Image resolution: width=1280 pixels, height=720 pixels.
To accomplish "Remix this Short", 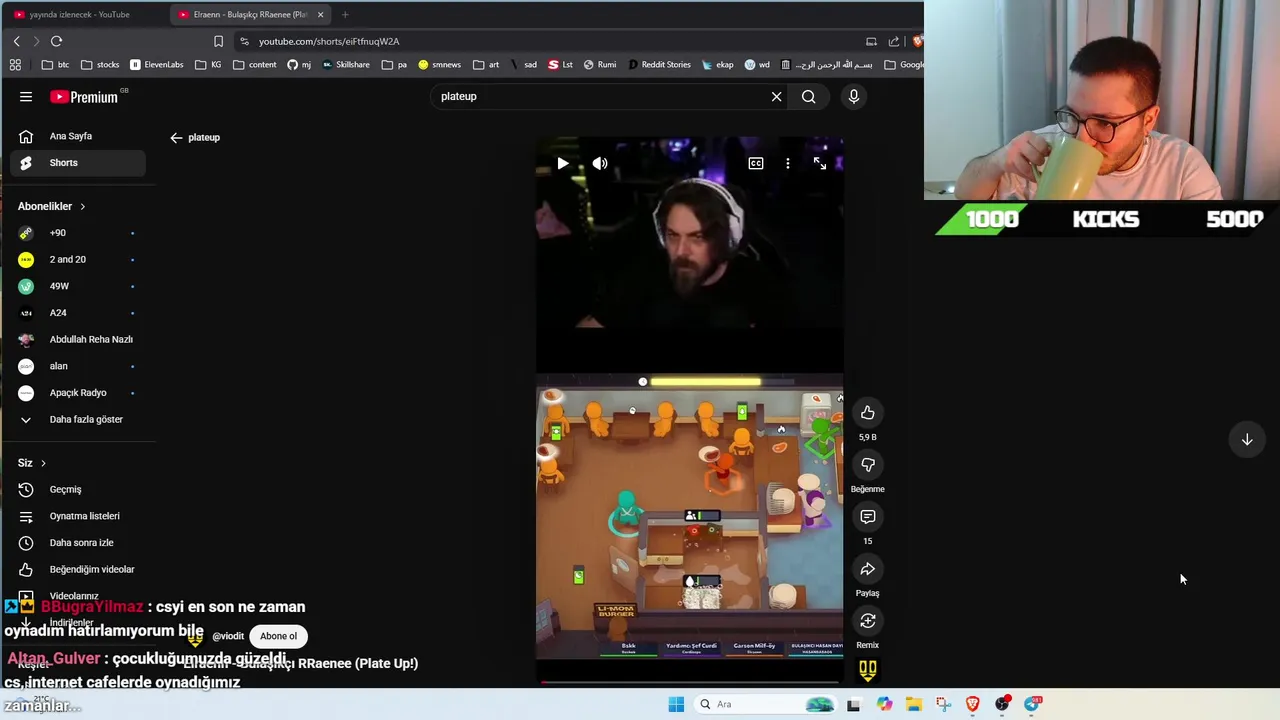I will (x=867, y=621).
